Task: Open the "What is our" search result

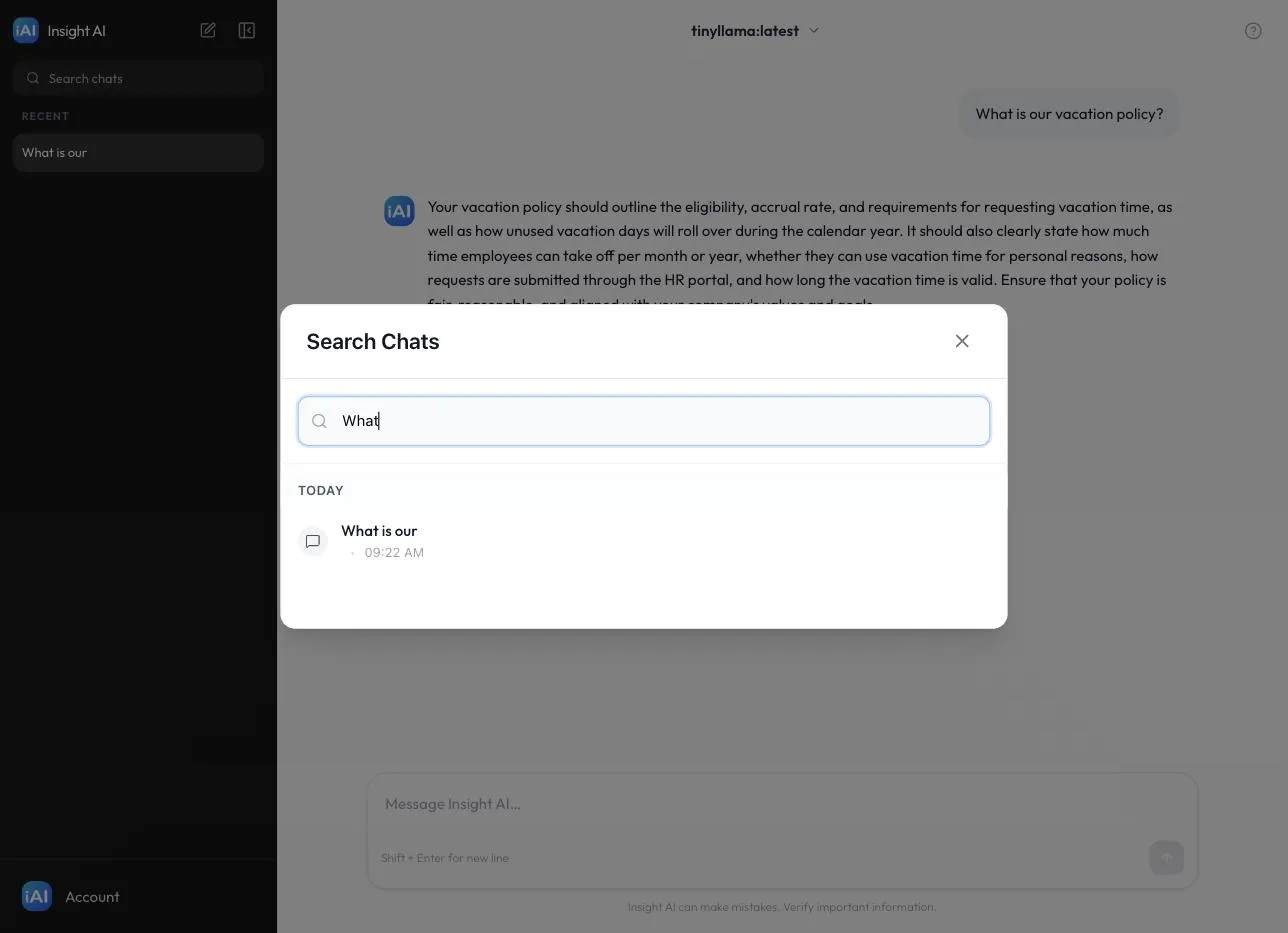Action: coord(644,541)
